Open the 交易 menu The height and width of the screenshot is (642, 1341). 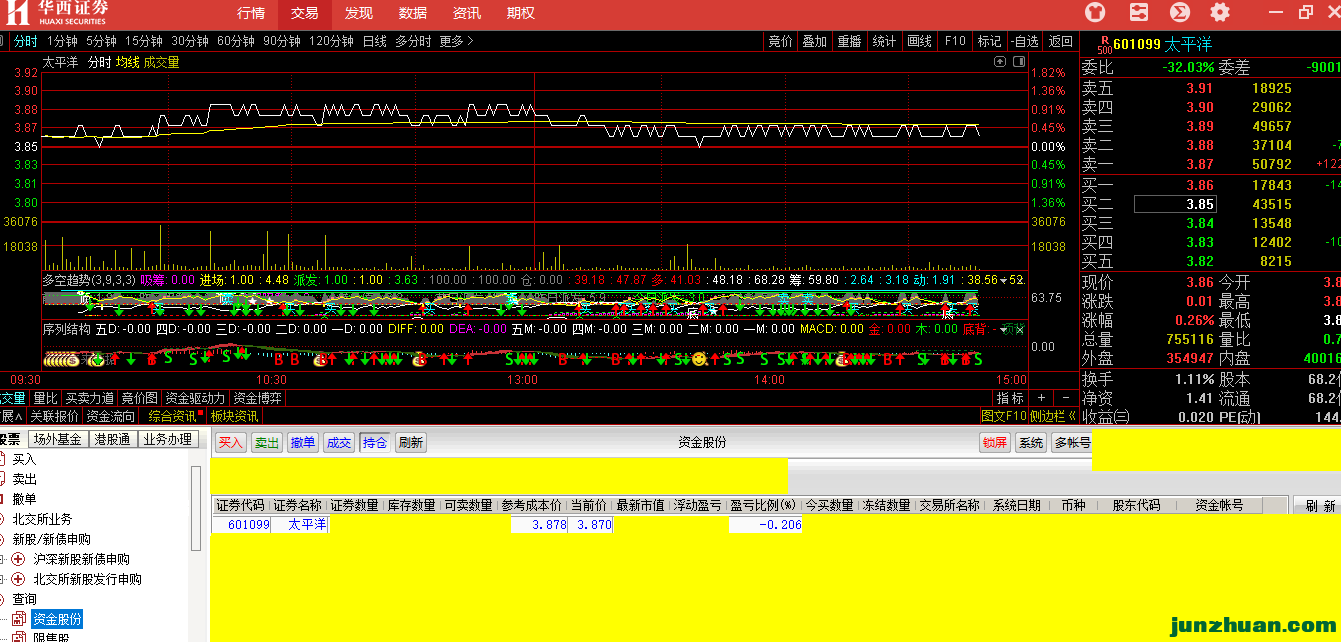[305, 13]
